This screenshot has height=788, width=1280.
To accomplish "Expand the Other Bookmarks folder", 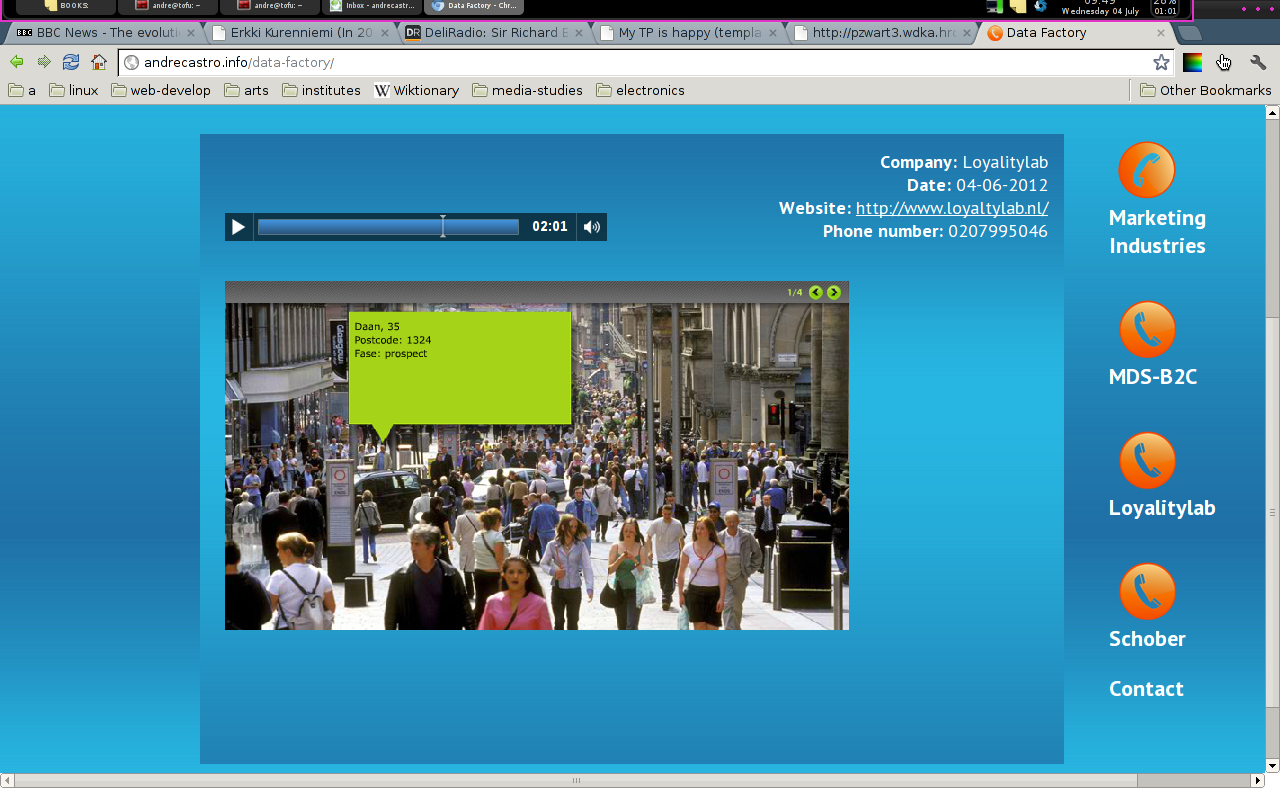I will click(x=1206, y=90).
